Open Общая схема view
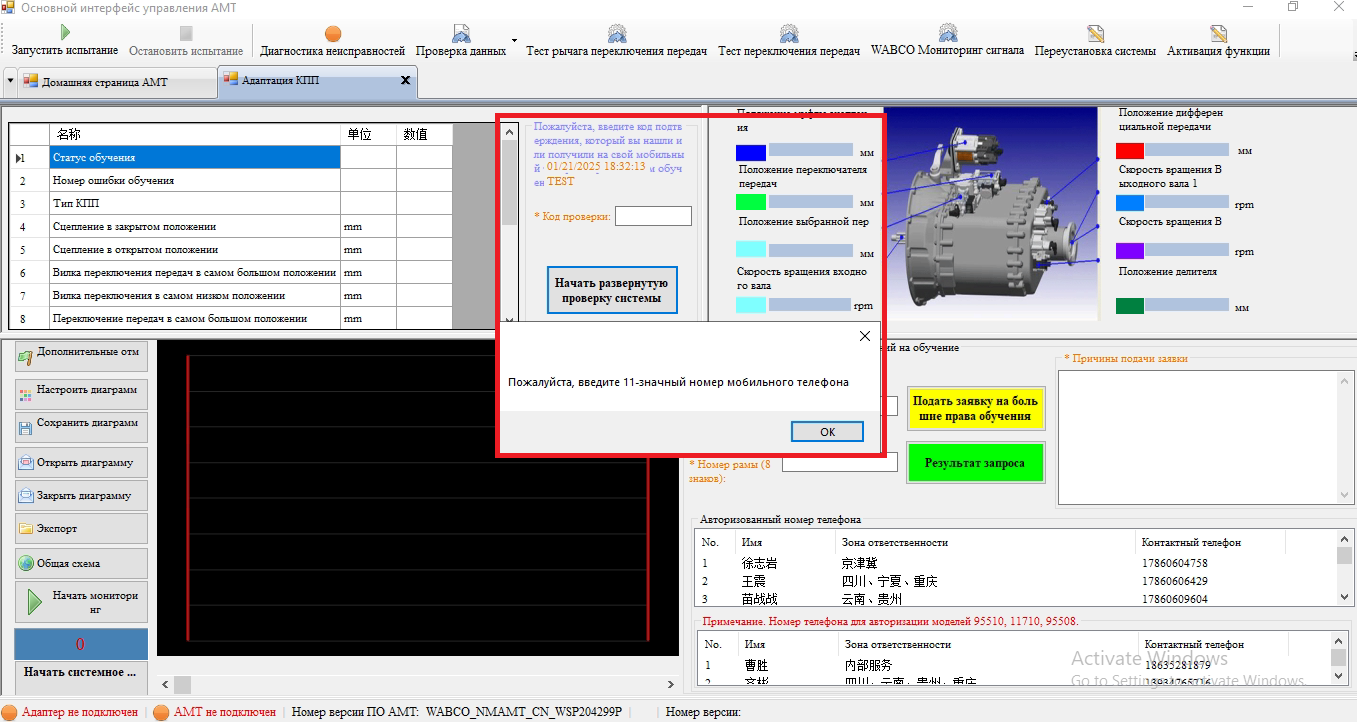This screenshot has width=1357, height=722. [x=81, y=563]
